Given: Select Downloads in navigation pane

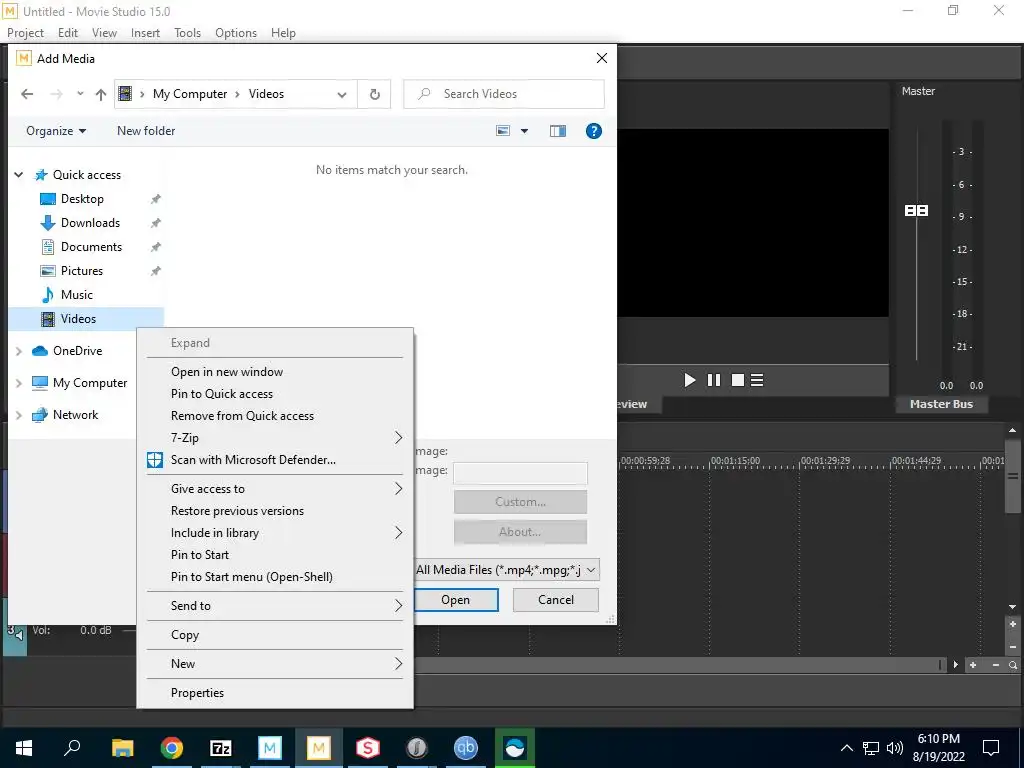Looking at the screenshot, I should [x=90, y=223].
